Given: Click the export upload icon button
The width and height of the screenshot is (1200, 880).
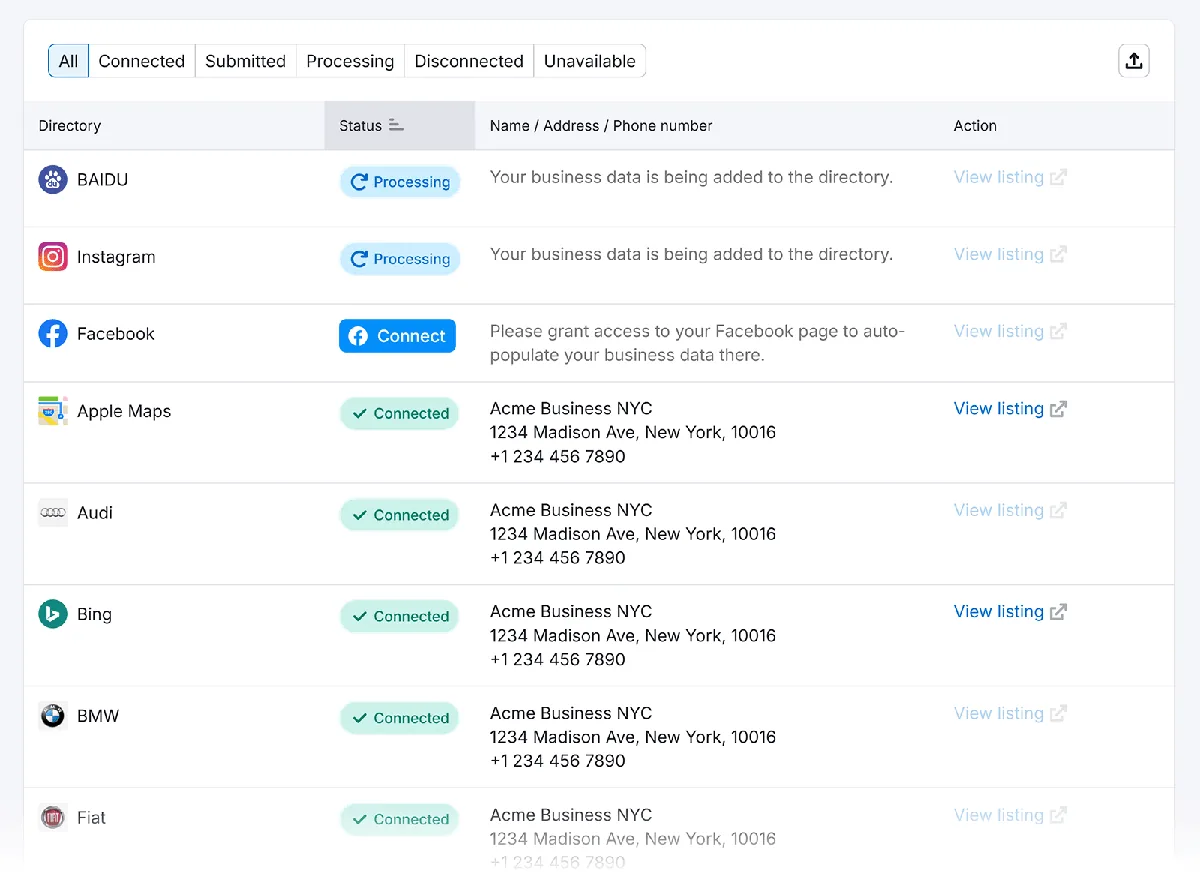Looking at the screenshot, I should (x=1133, y=61).
